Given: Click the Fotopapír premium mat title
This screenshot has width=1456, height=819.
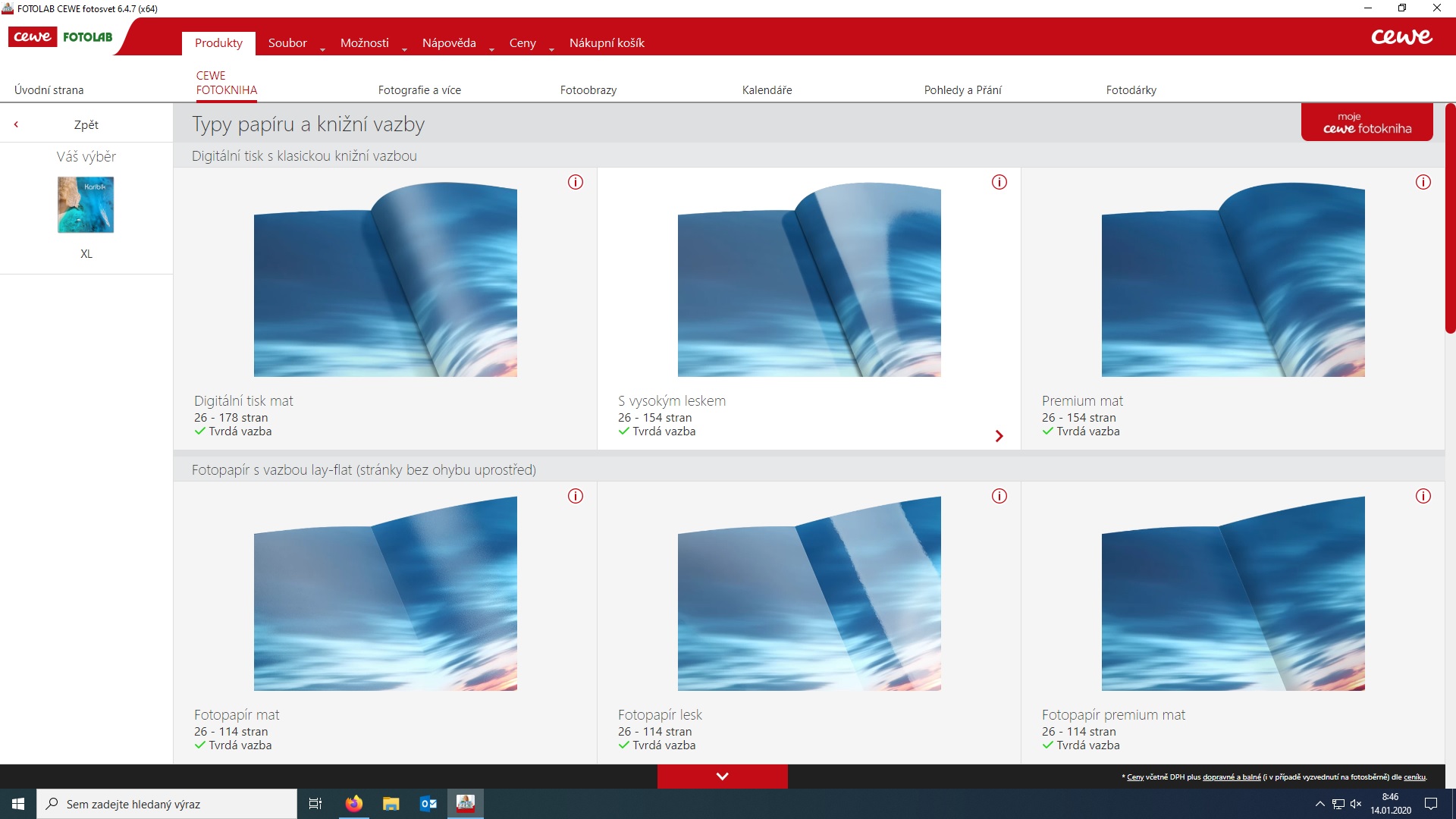Looking at the screenshot, I should point(1113,715).
